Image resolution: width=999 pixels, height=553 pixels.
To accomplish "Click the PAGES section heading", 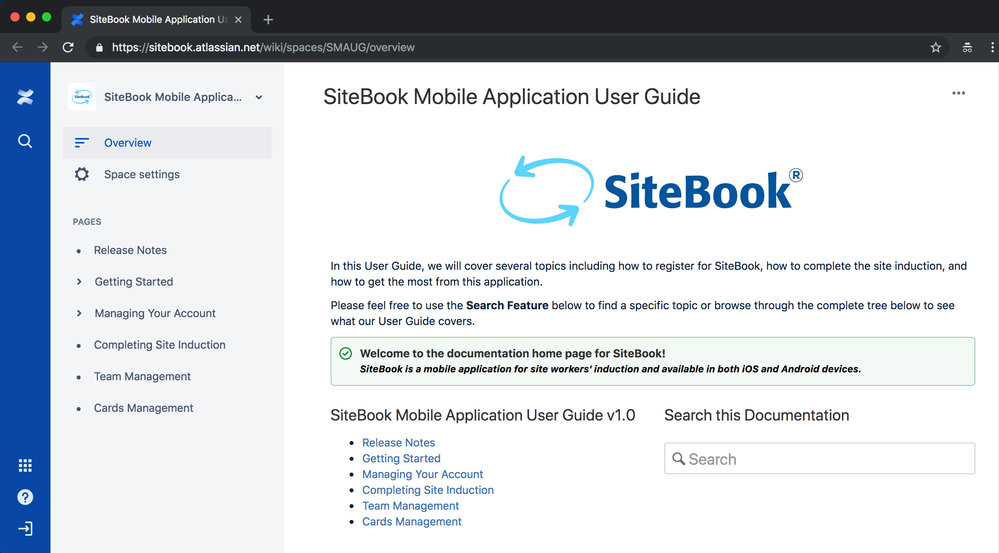I will (87, 222).
